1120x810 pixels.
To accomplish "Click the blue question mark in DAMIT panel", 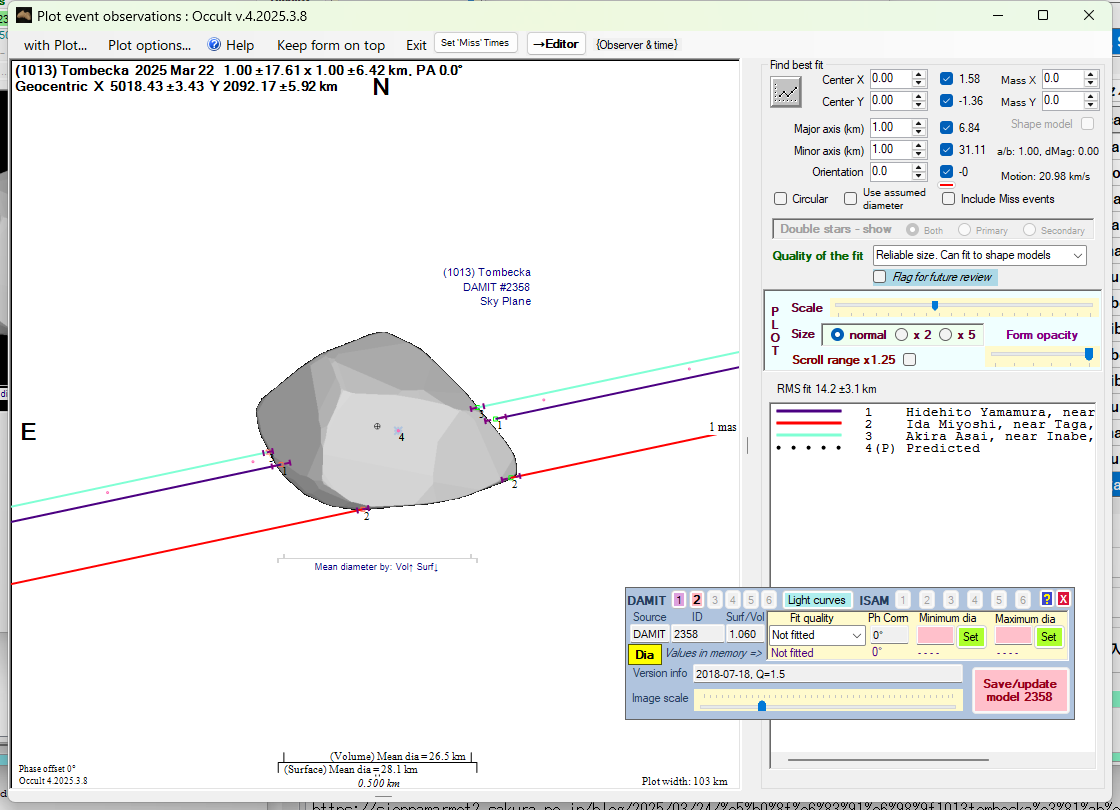I will tap(1047, 599).
